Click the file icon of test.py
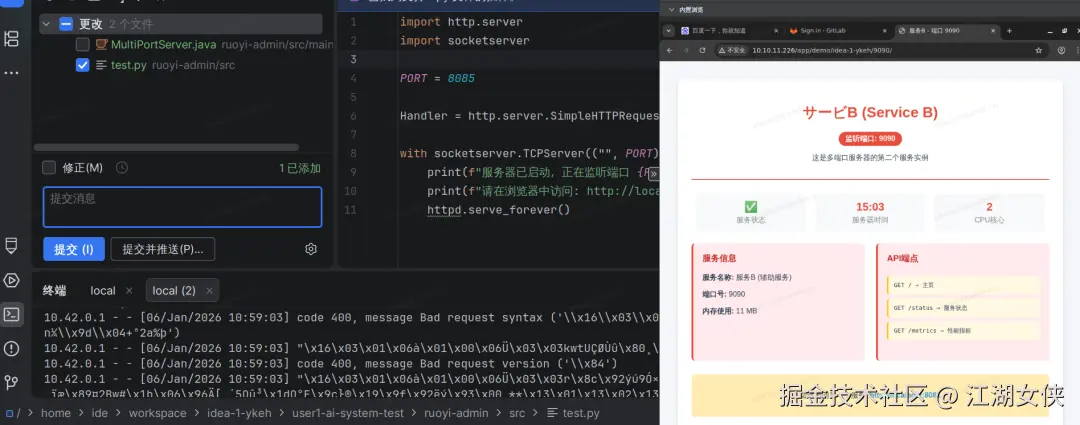The width and height of the screenshot is (1080, 425). pos(101,65)
